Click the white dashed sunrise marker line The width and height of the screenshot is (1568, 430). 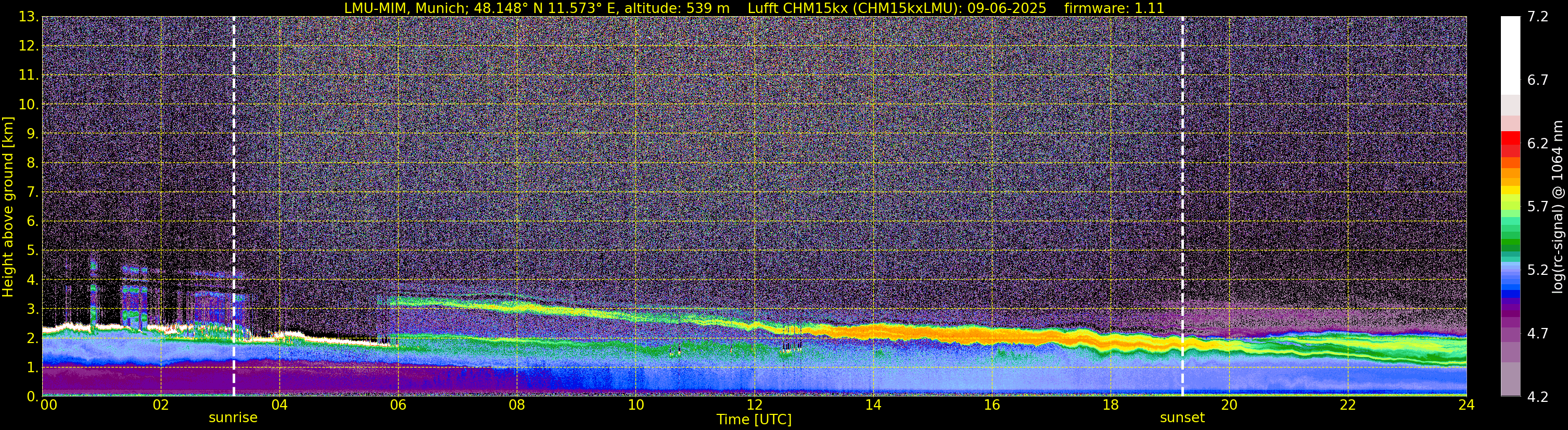[234, 206]
